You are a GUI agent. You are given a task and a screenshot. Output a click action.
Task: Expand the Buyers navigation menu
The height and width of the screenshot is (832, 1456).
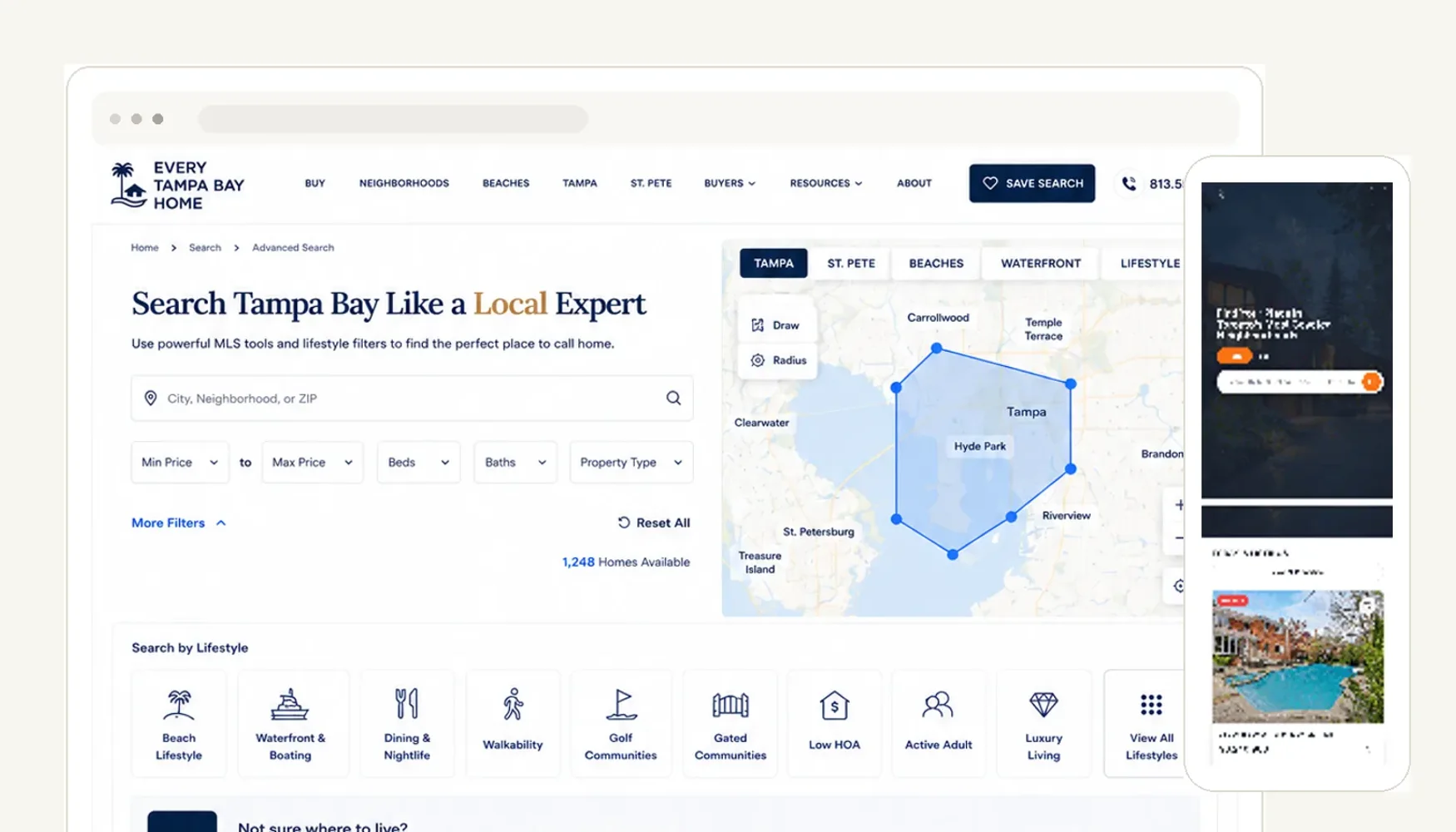[730, 183]
